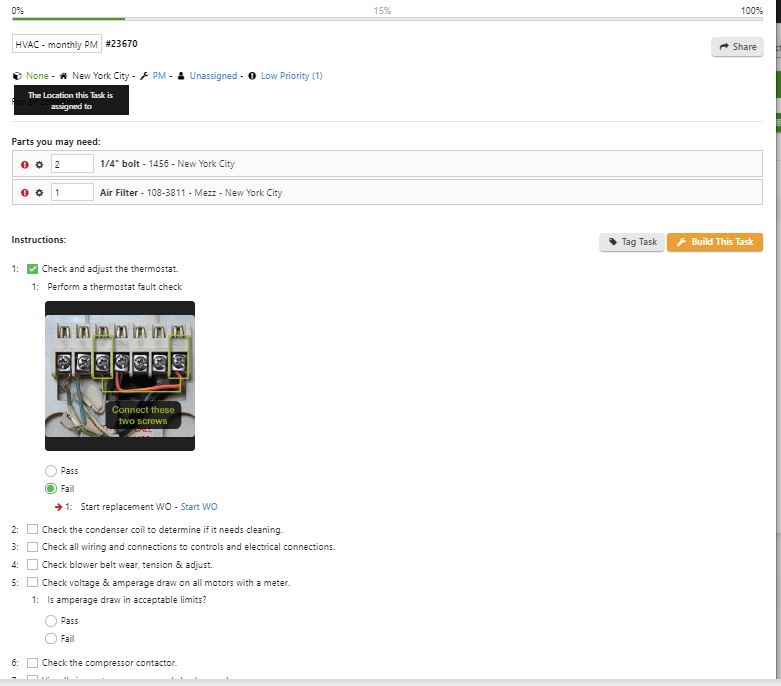The width and height of the screenshot is (781, 686).
Task: Open gear settings for the Air Filter part
Action: click(x=39, y=192)
